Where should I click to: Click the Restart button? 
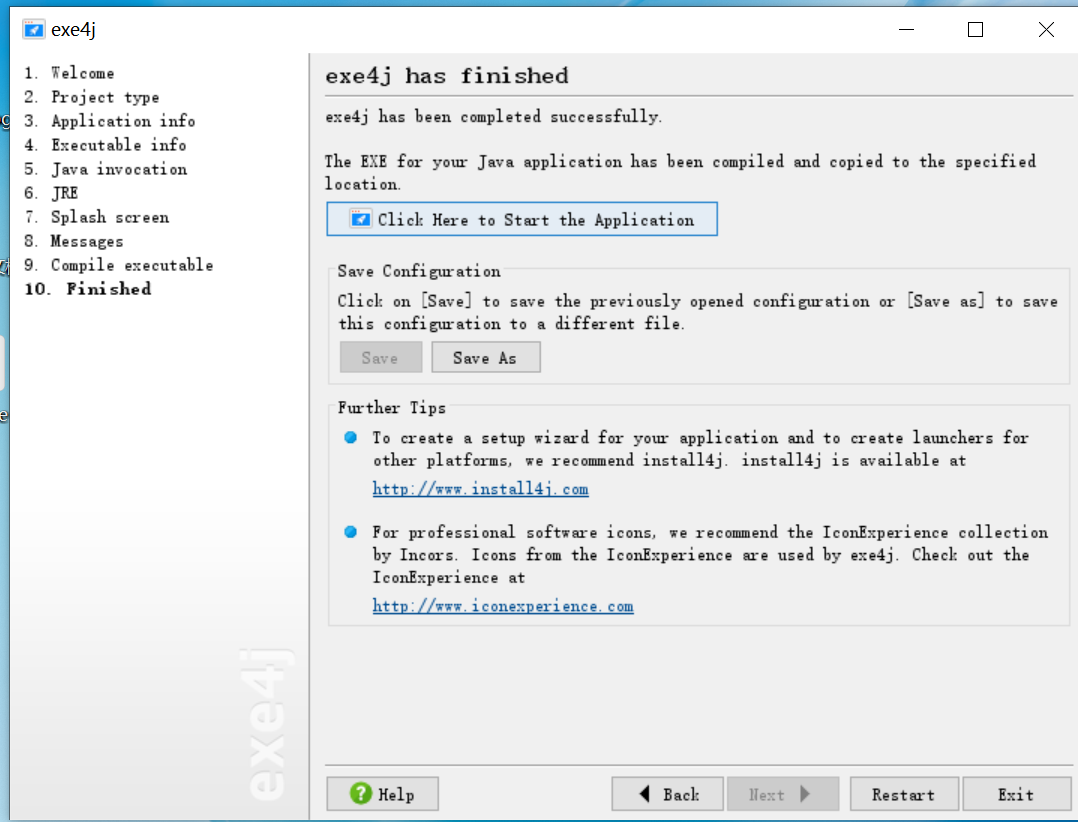904,793
